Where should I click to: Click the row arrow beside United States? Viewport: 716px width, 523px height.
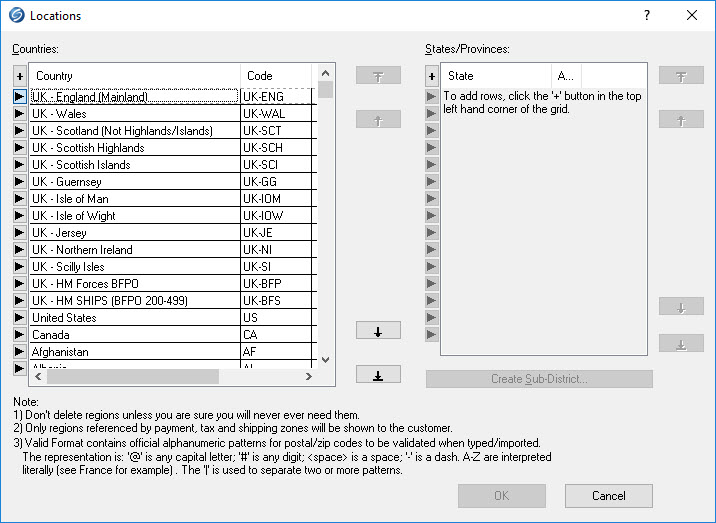(x=20, y=318)
